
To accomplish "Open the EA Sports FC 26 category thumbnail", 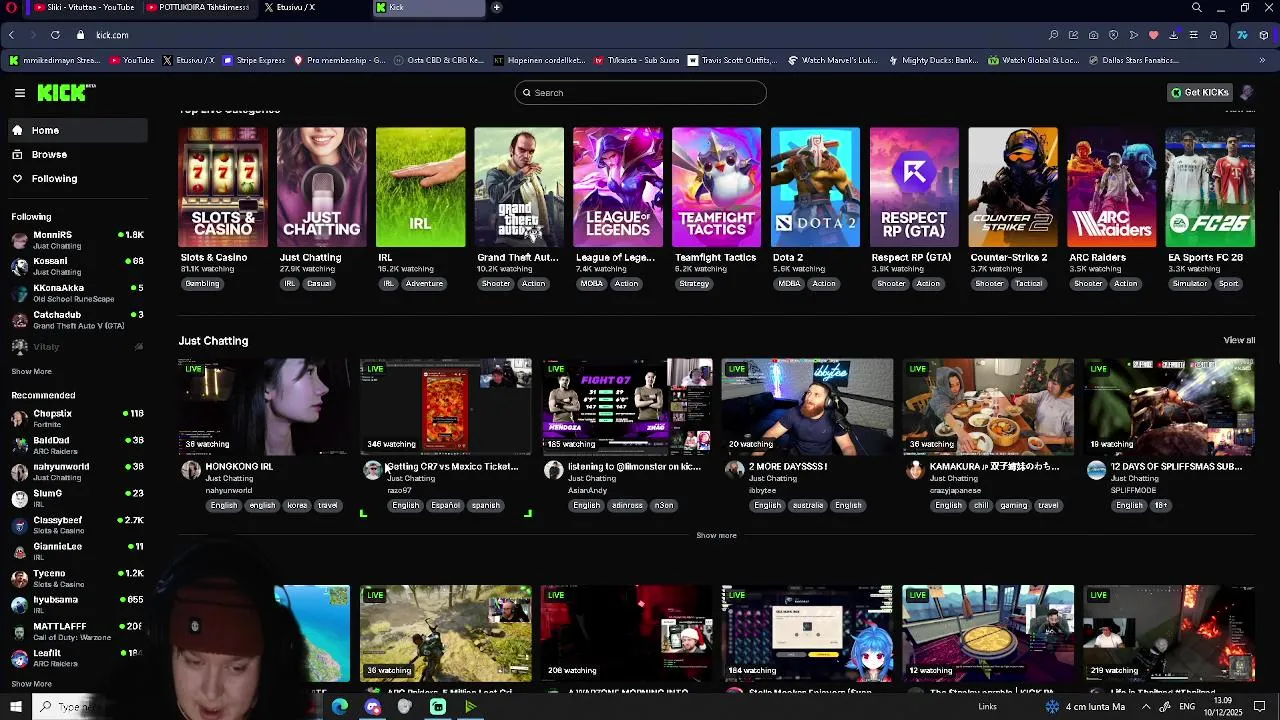I will pyautogui.click(x=1210, y=187).
